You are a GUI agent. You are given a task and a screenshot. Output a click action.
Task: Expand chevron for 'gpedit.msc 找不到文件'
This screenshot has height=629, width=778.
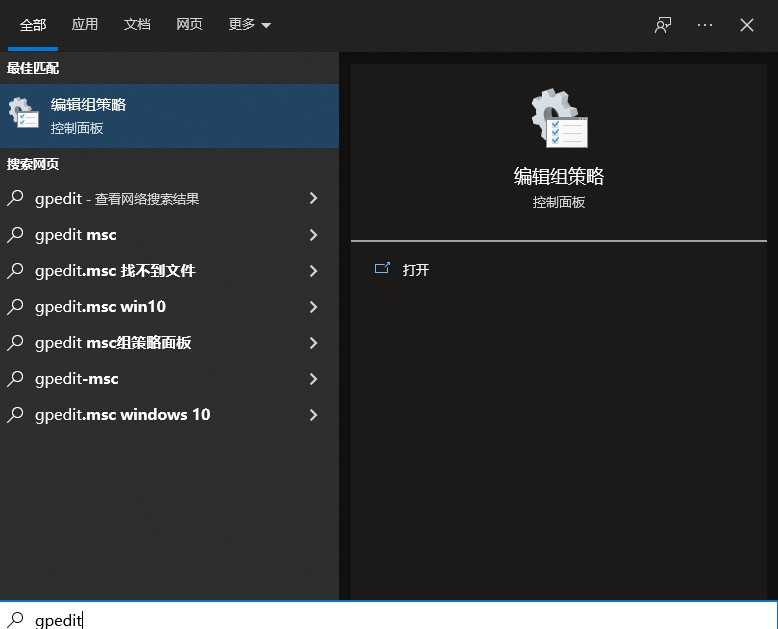pos(313,271)
